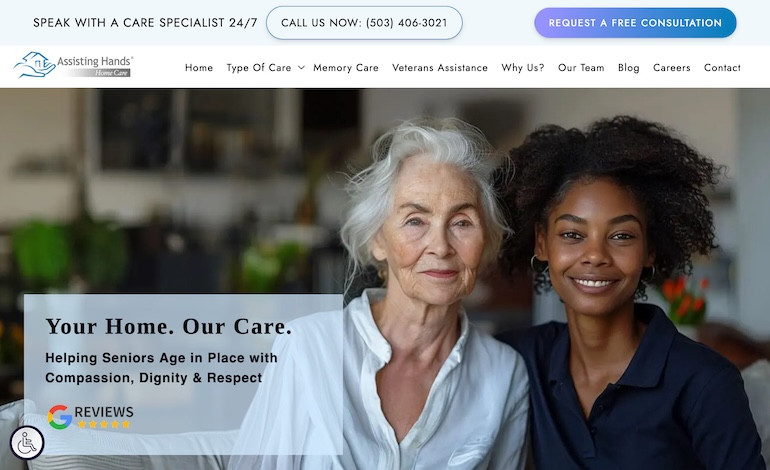Open the Blog section
770x470 pixels.
point(629,68)
